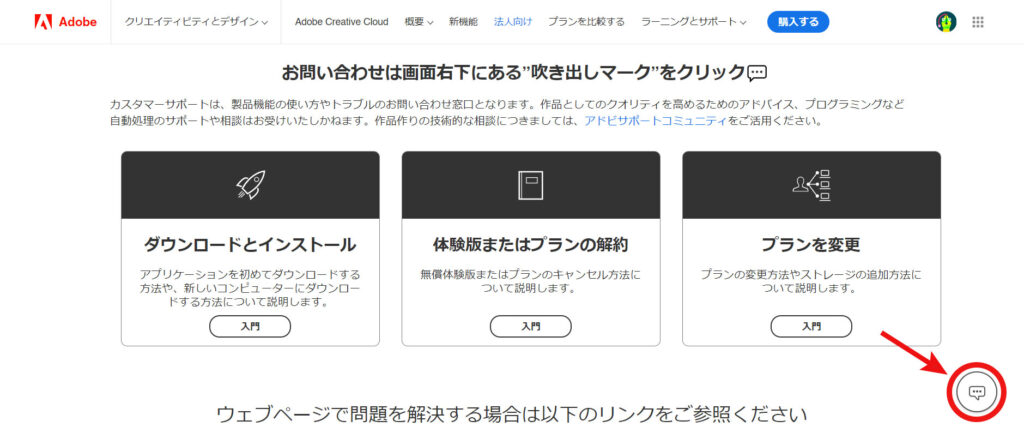Open the app switcher grid icon
The width and height of the screenshot is (1024, 445).
tap(978, 22)
